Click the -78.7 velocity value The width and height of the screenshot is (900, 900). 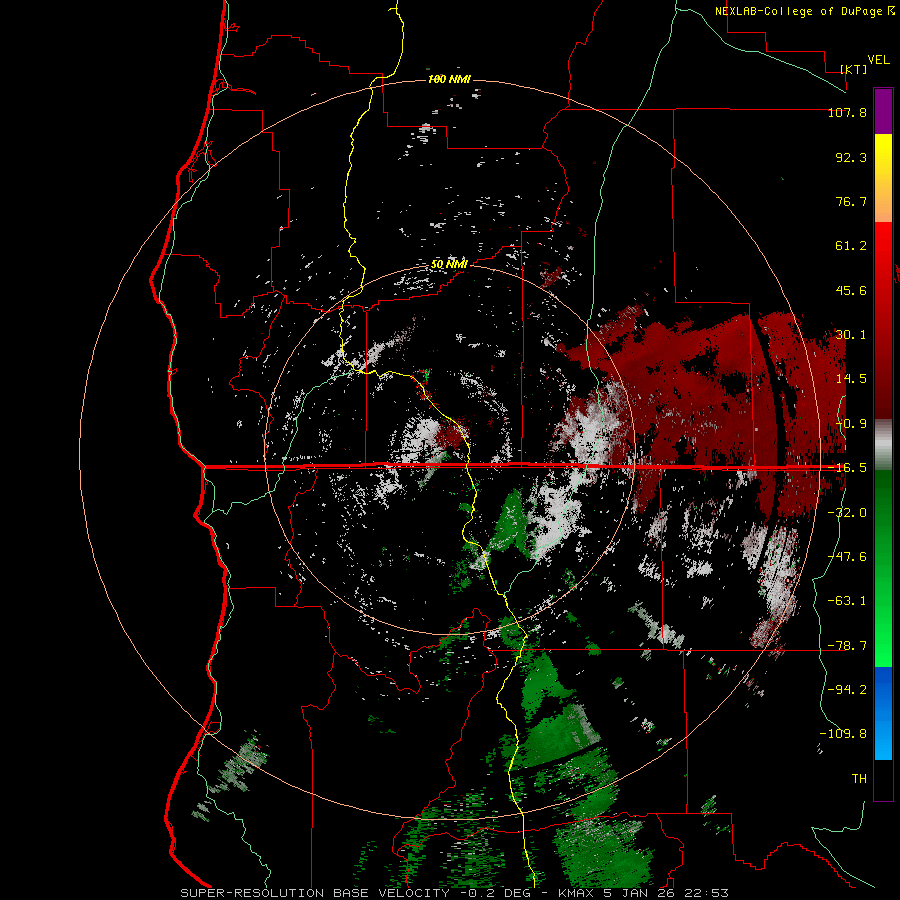[x=847, y=646]
